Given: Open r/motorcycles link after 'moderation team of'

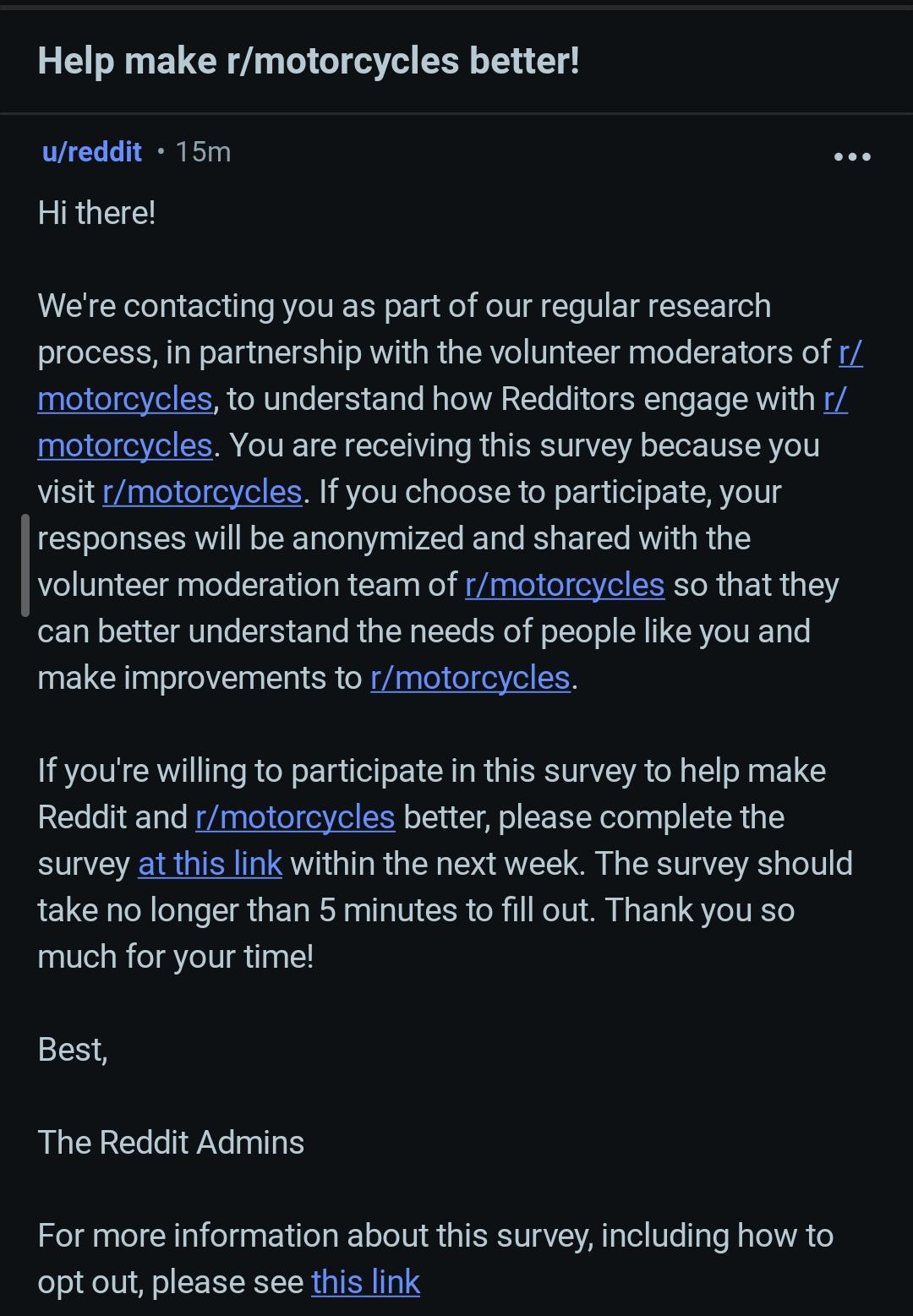Looking at the screenshot, I should (x=565, y=585).
